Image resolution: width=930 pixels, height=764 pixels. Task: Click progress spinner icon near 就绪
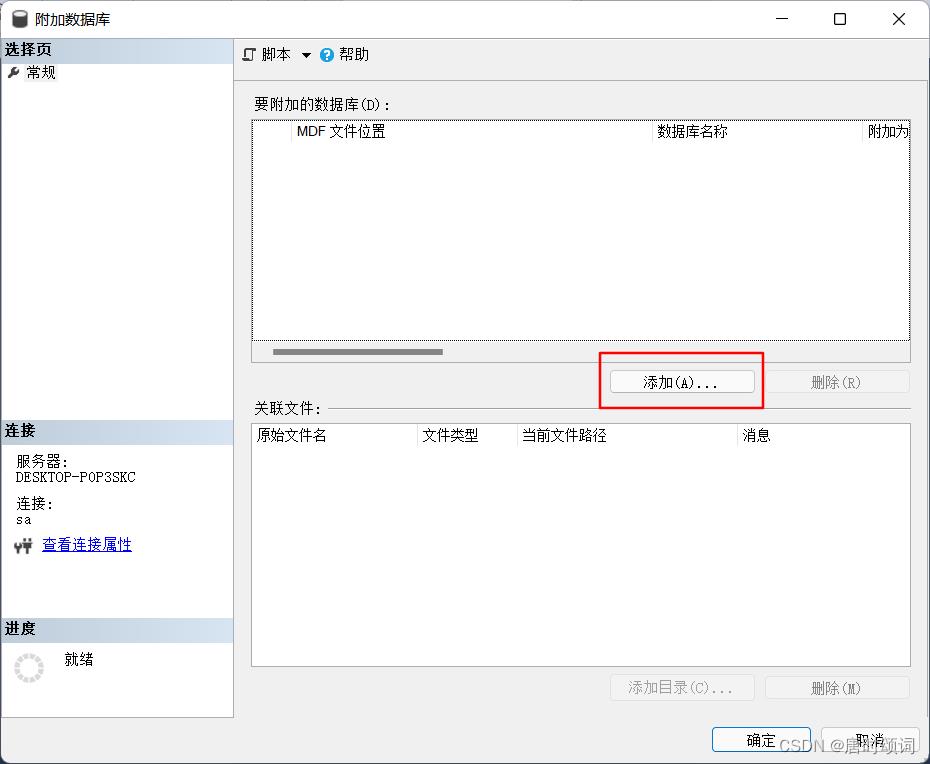[28, 668]
